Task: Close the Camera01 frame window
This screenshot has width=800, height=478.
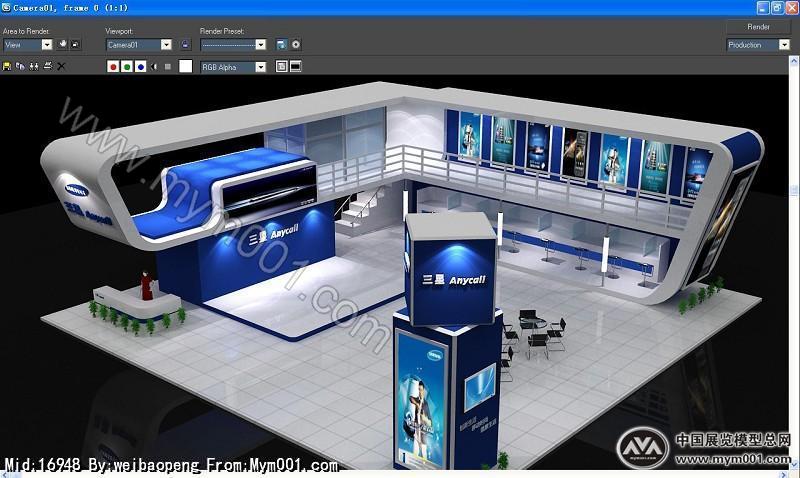Action: tap(791, 8)
